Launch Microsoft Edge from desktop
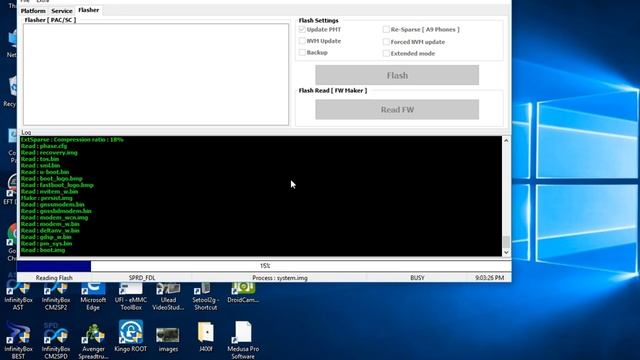The width and height of the screenshot is (640, 360). pos(93,297)
